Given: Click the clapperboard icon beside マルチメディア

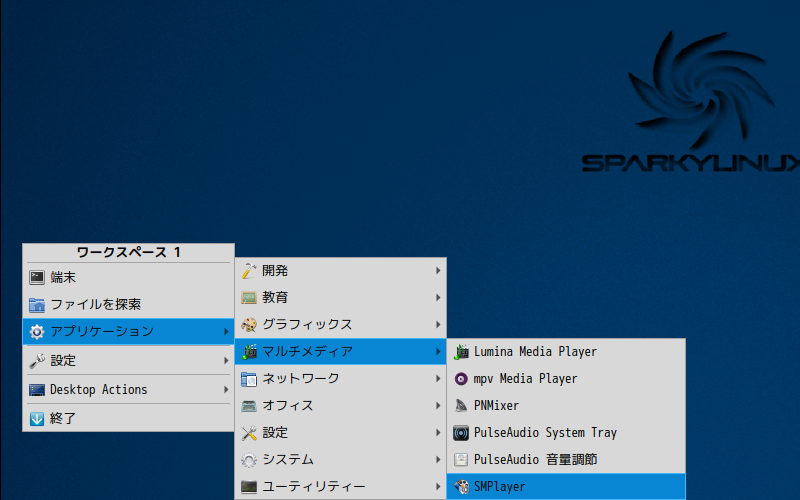Looking at the screenshot, I should coord(249,352).
